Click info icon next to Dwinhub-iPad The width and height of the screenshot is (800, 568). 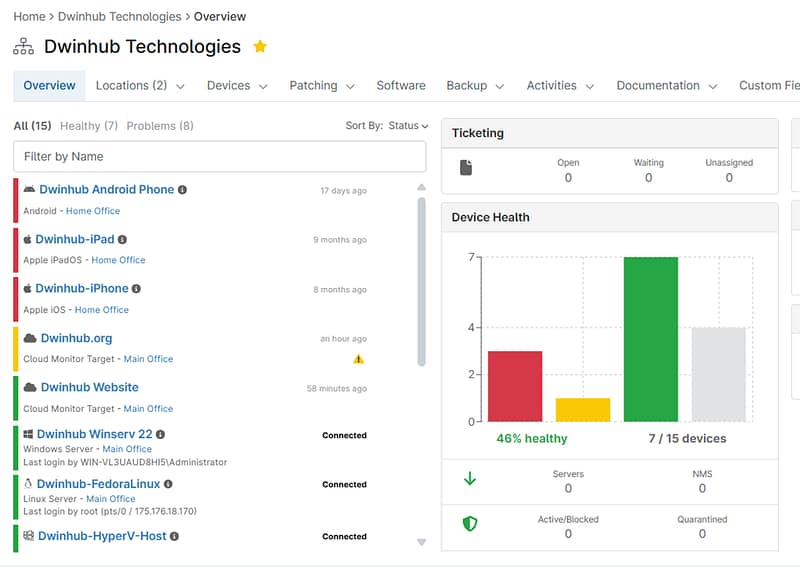123,240
